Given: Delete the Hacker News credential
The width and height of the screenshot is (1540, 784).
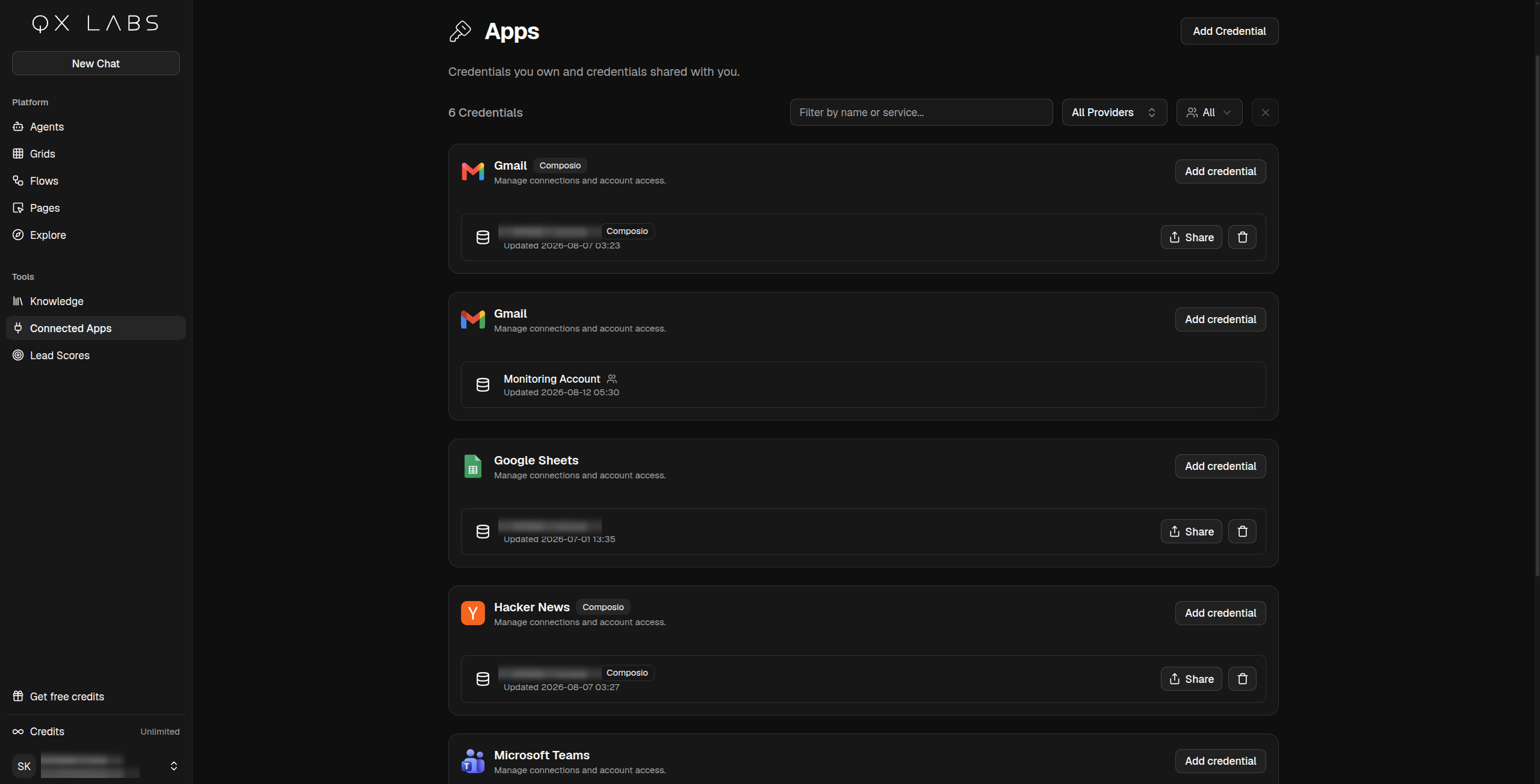Looking at the screenshot, I should tap(1242, 679).
